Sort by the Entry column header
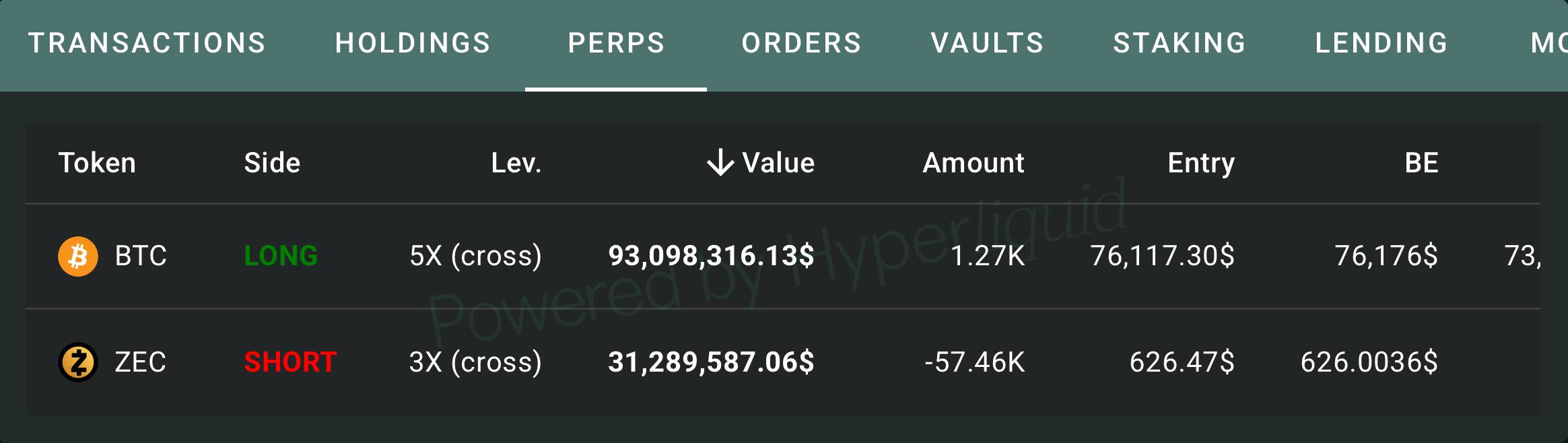Screen dimensions: 1568x443 (1201, 164)
